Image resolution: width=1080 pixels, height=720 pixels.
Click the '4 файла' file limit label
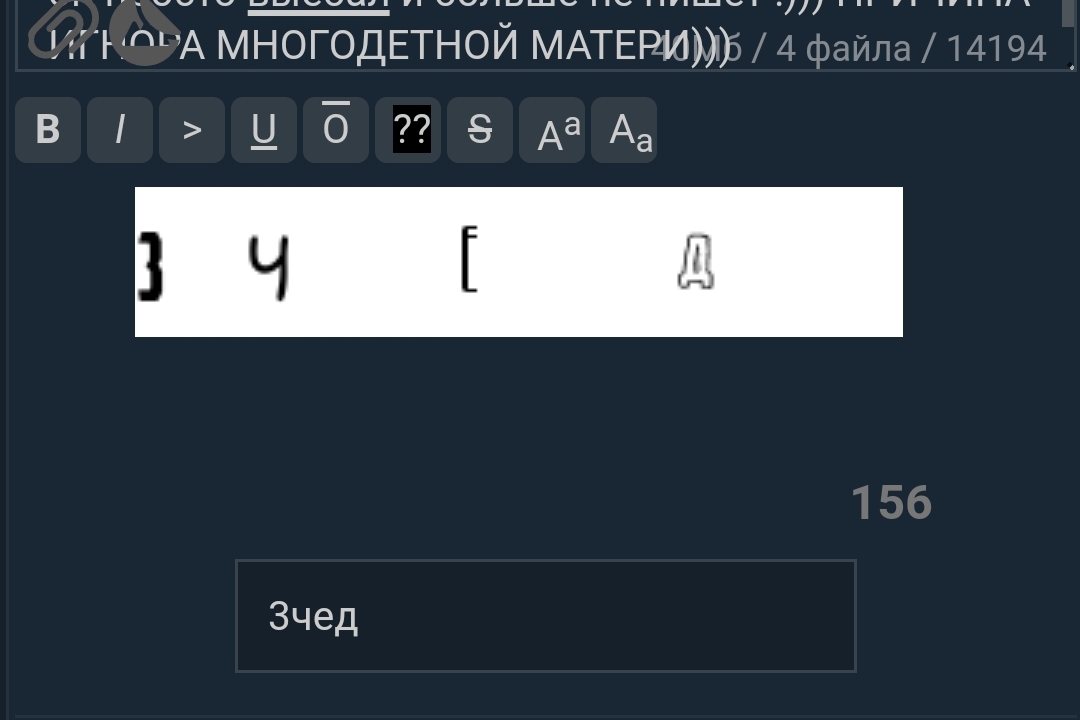click(844, 49)
